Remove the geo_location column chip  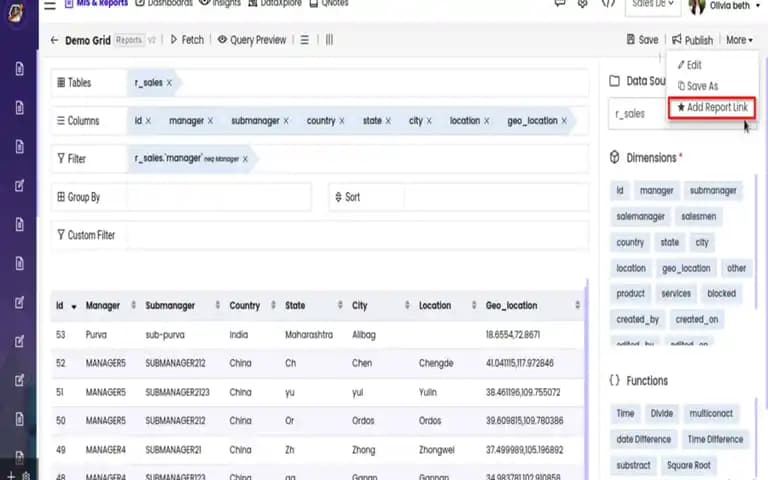[564, 120]
